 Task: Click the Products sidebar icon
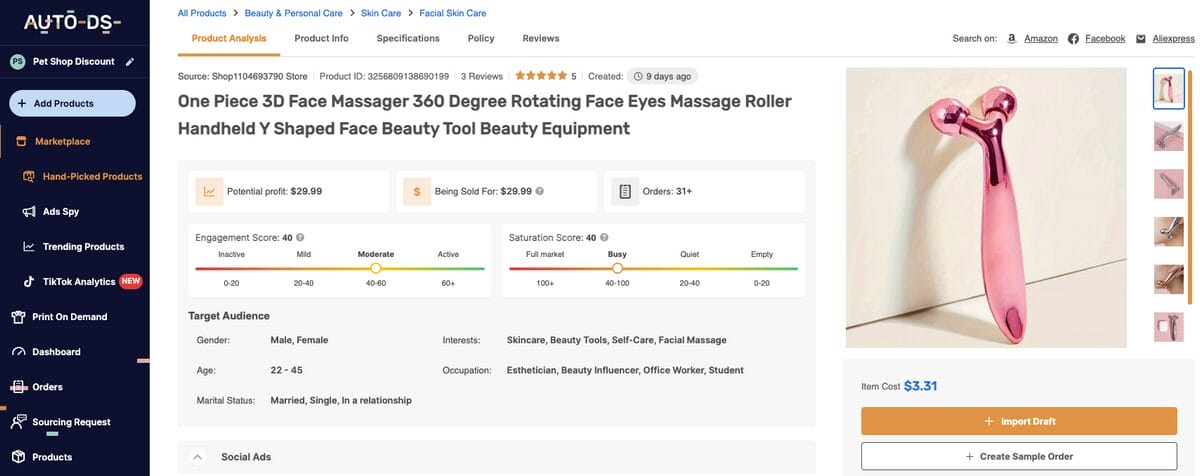click(x=17, y=457)
